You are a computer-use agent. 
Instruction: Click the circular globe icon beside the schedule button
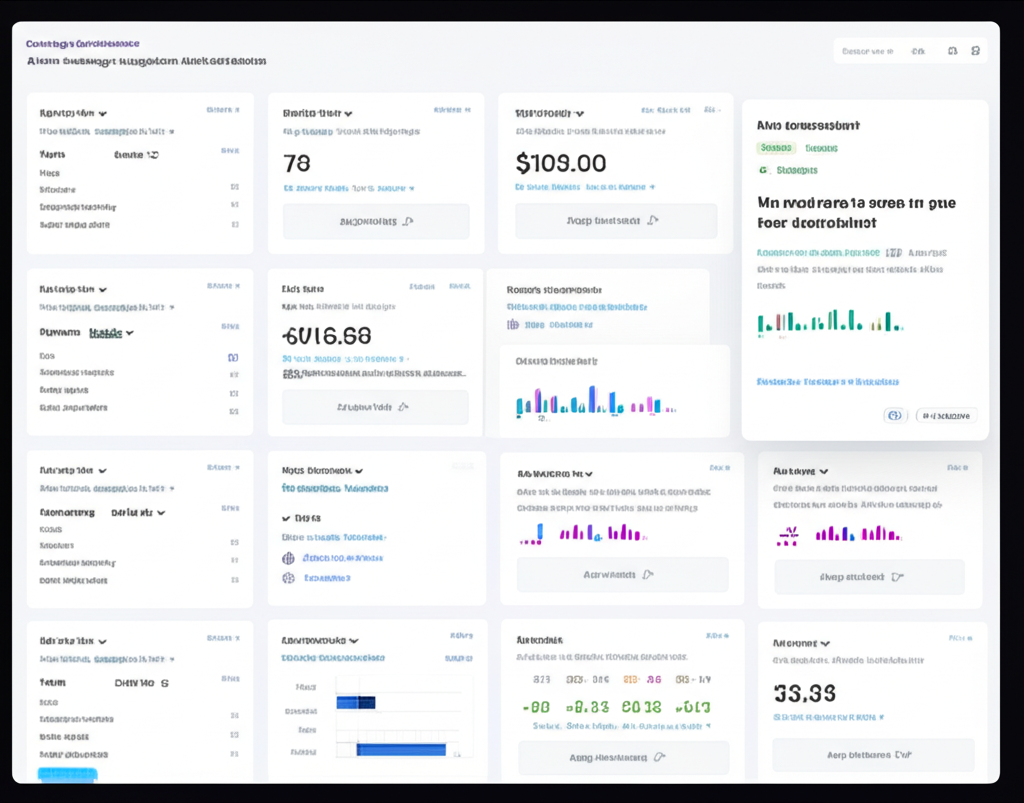point(895,415)
